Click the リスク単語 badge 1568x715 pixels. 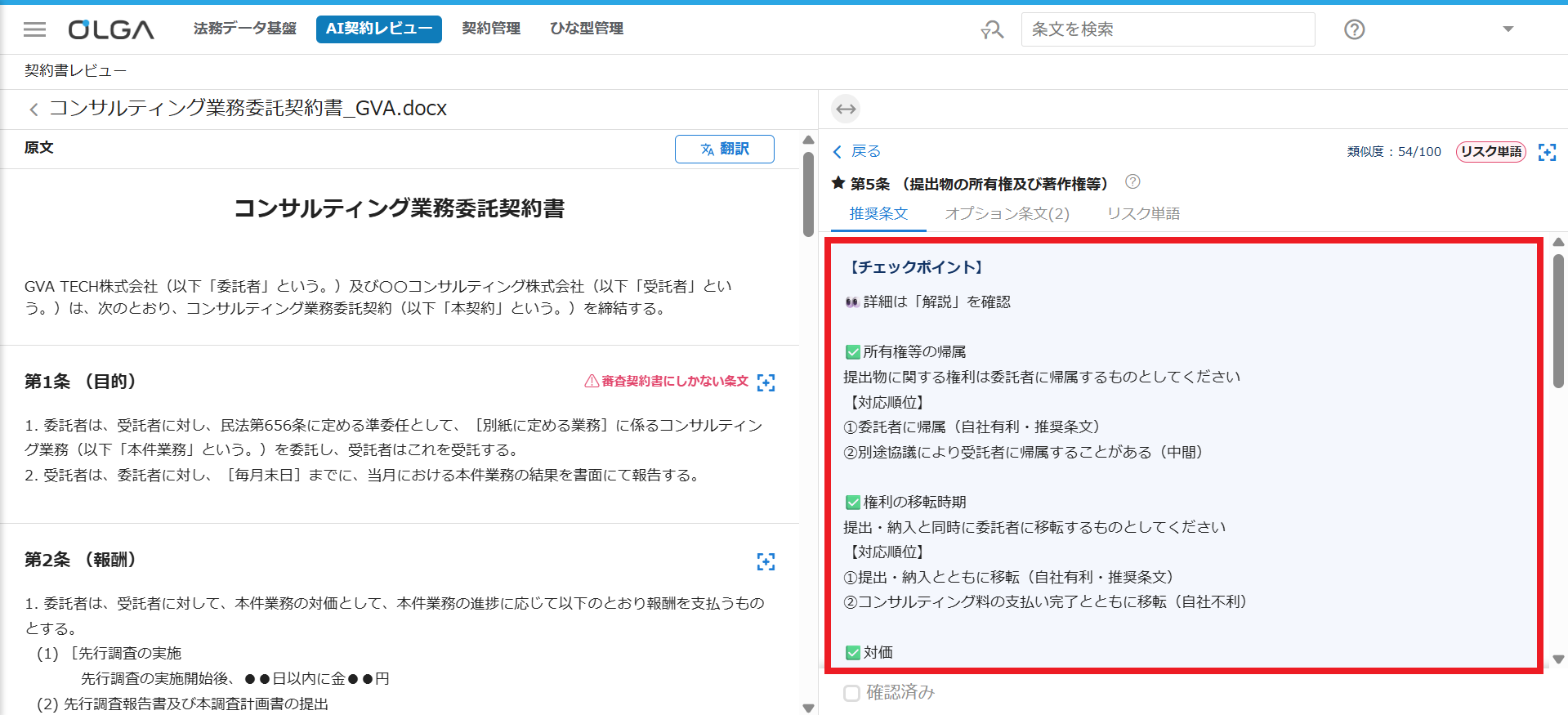(1491, 152)
